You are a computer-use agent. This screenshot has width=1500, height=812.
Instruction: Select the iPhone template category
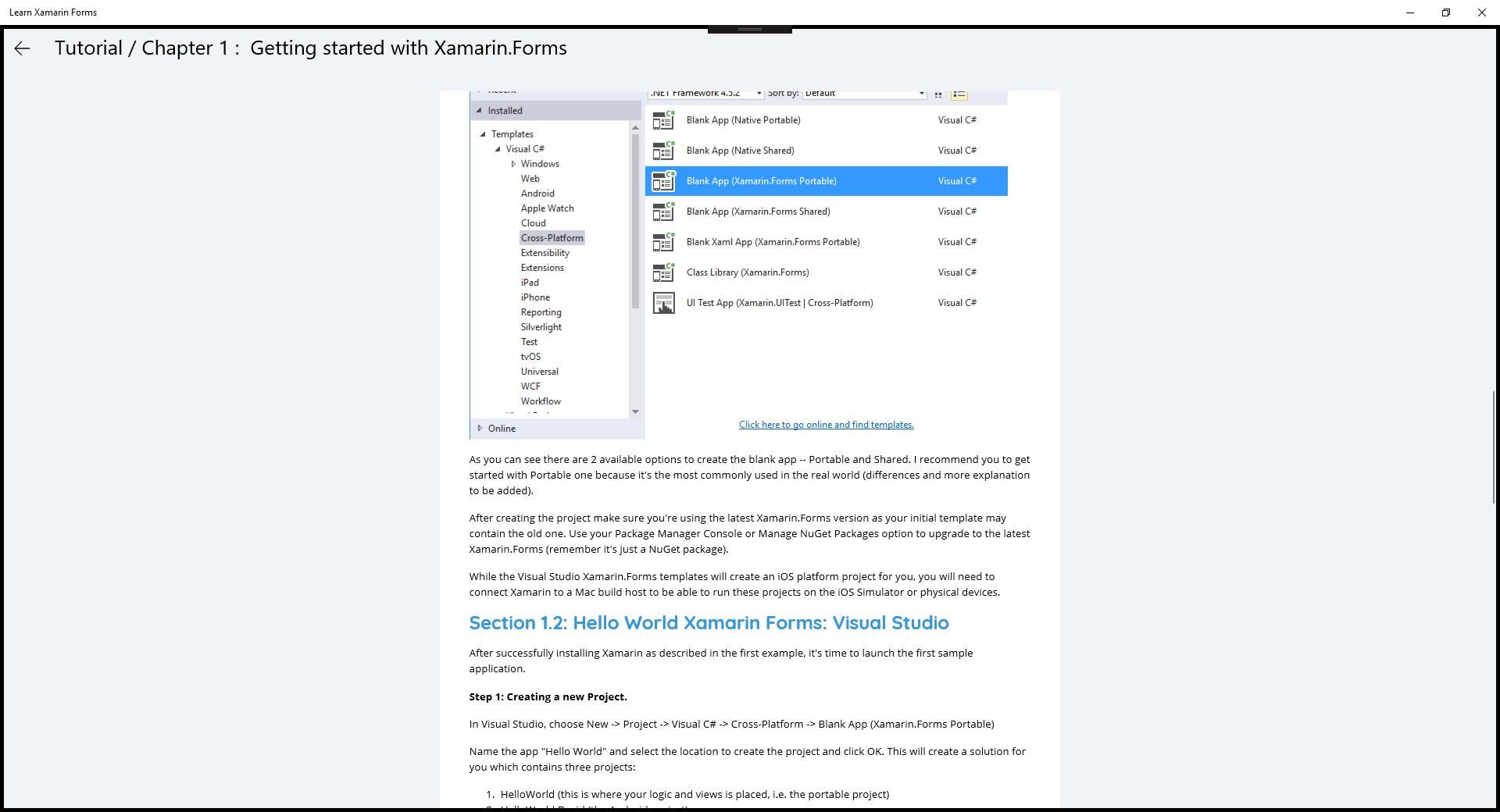point(535,297)
